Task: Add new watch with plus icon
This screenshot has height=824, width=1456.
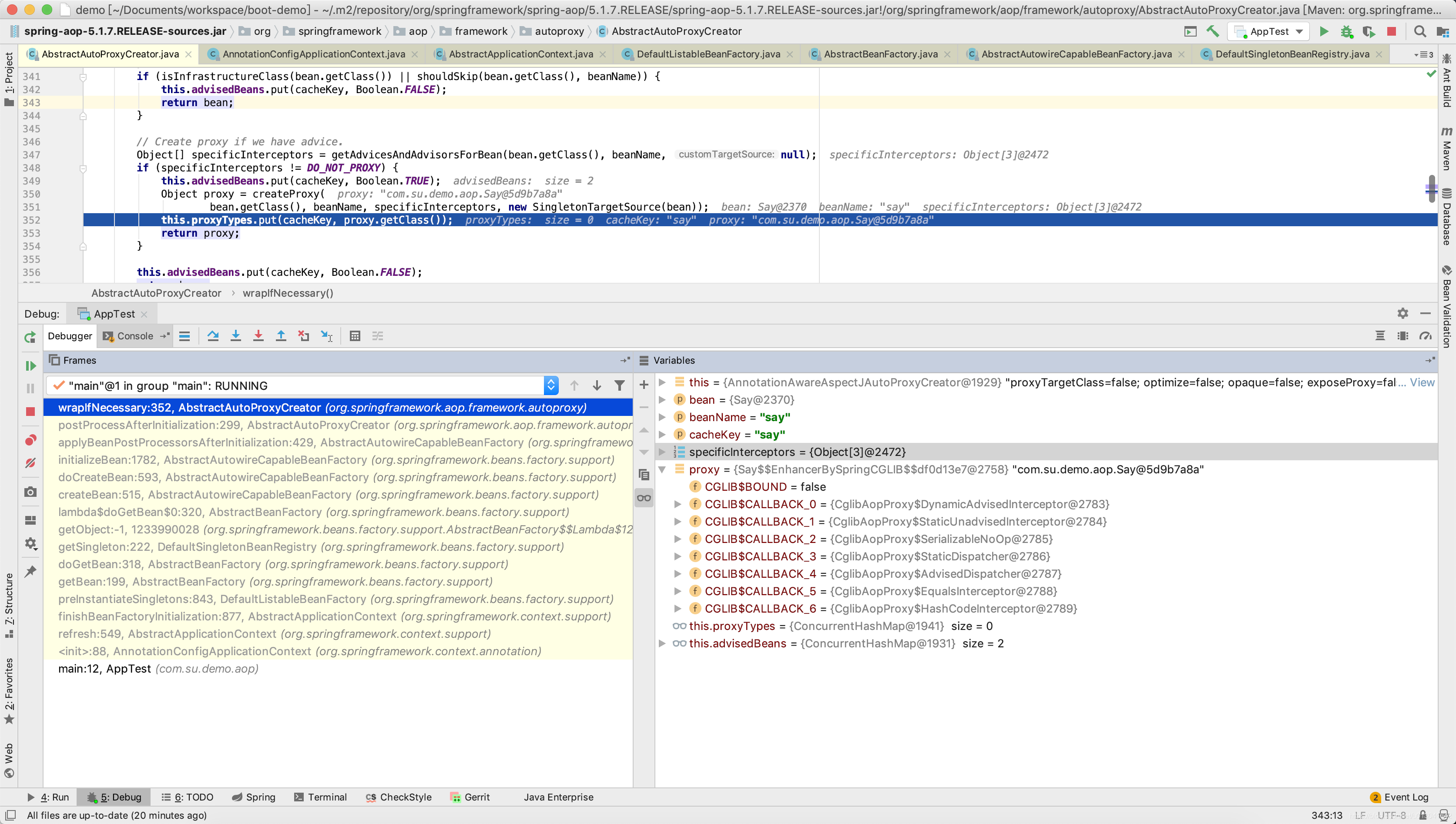Action: point(644,385)
